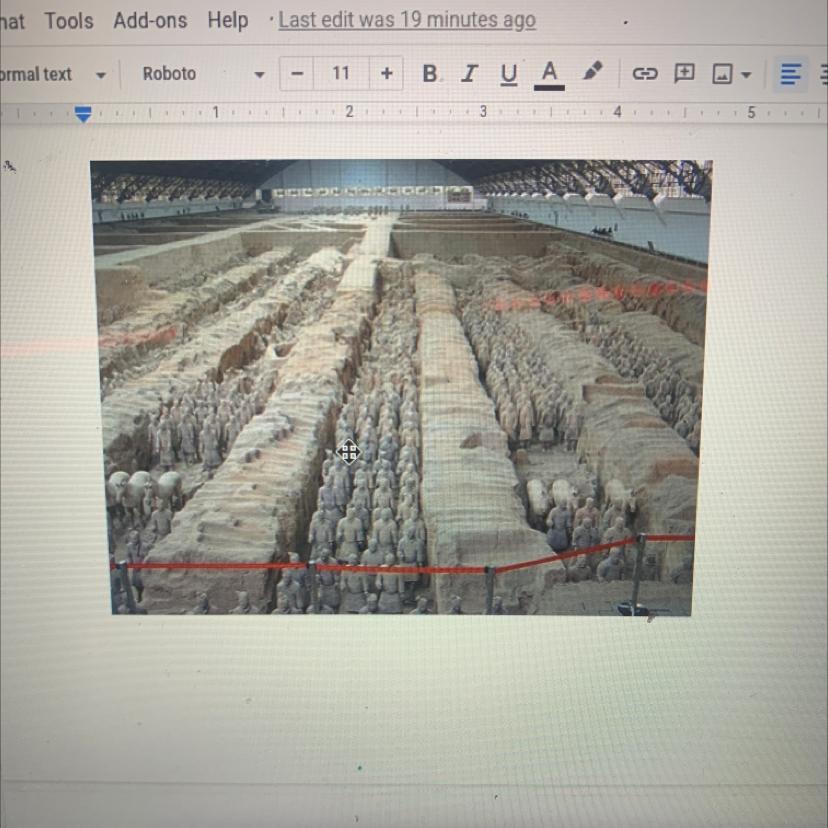Viewport: 828px width, 828px height.
Task: Click the insert image icon
Action: (x=722, y=74)
